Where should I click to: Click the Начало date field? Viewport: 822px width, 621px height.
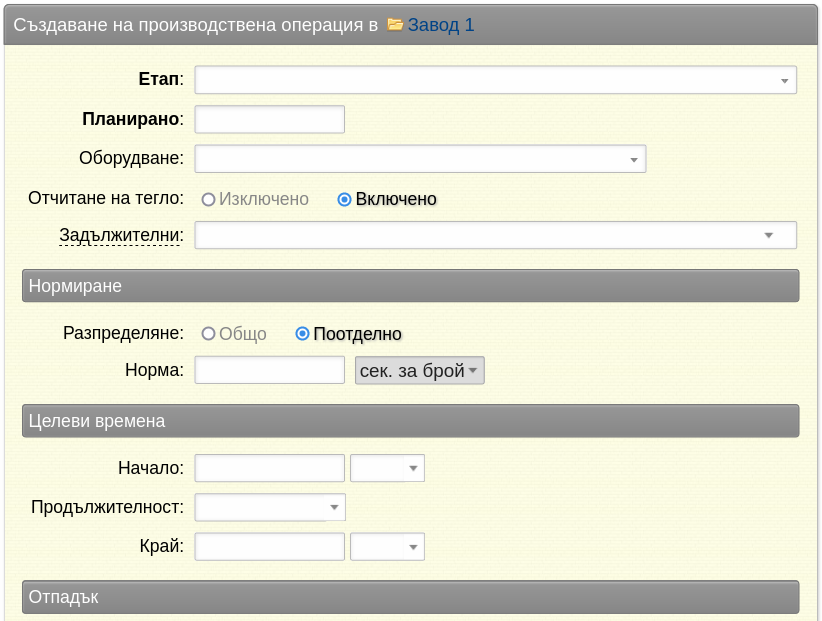(x=269, y=468)
